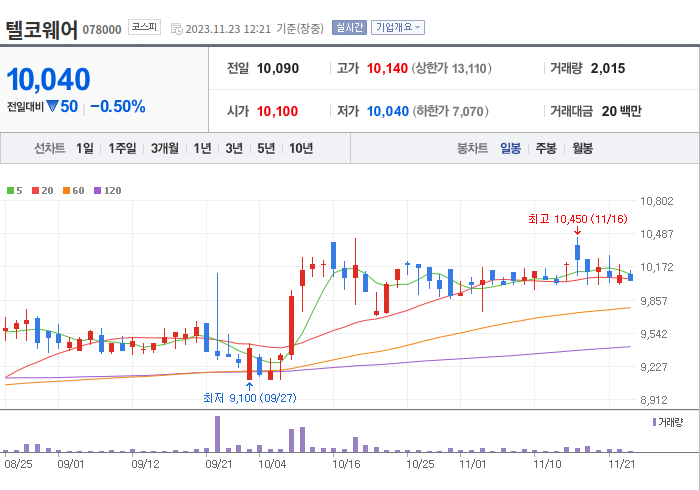Click the 8,912 price axis label
The height and width of the screenshot is (490, 700).
[x=654, y=400]
